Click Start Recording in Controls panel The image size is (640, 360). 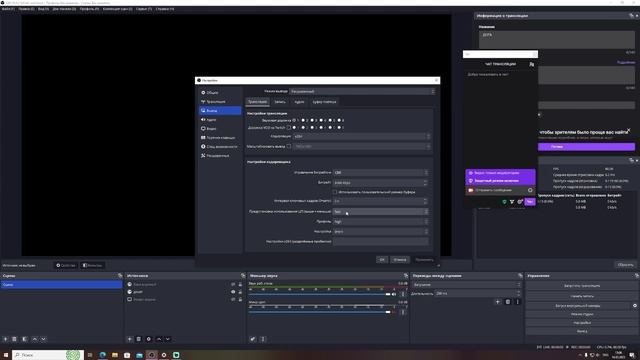[x=582, y=296]
